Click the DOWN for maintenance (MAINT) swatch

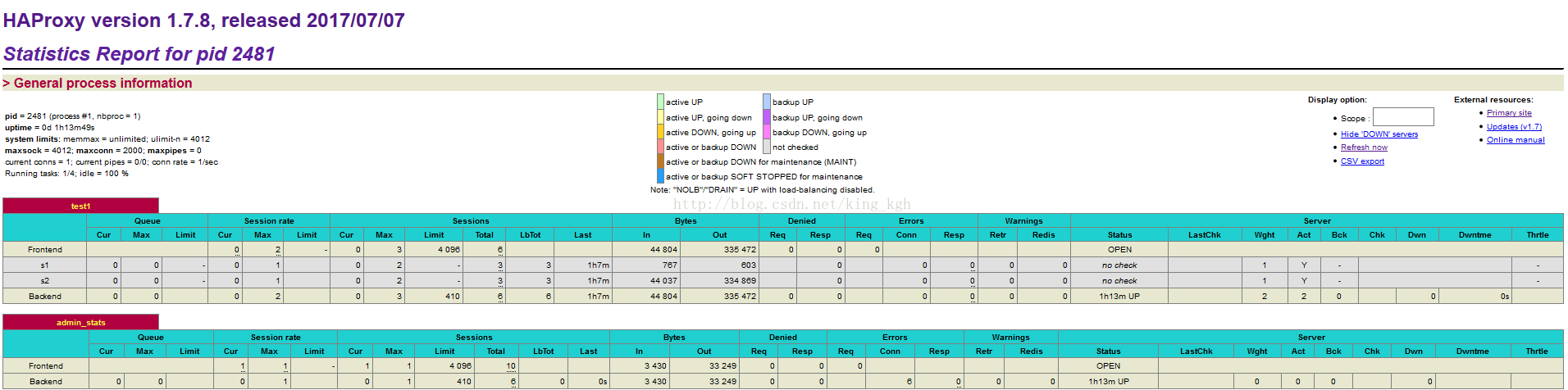(660, 161)
